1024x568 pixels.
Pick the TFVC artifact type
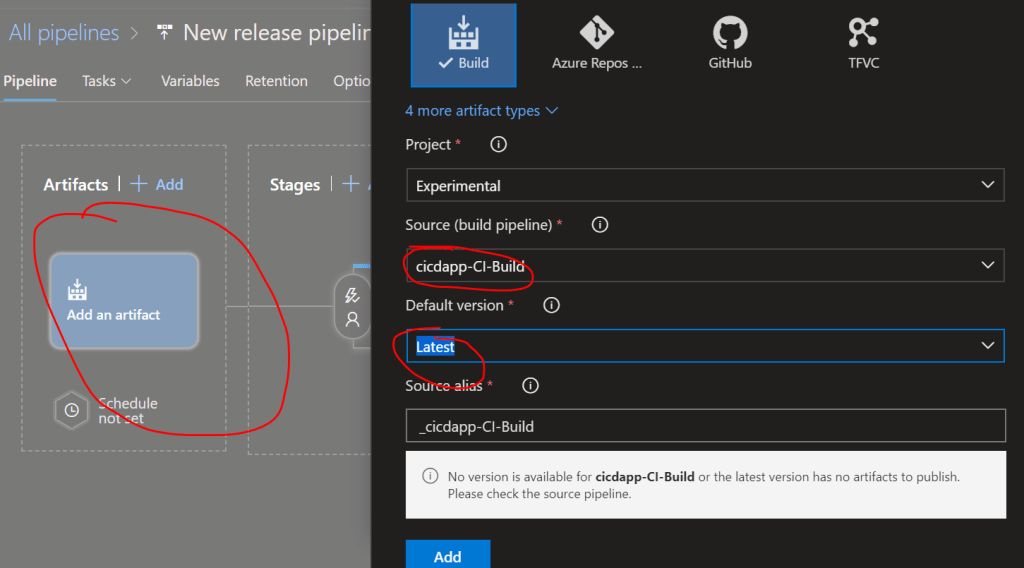862,45
